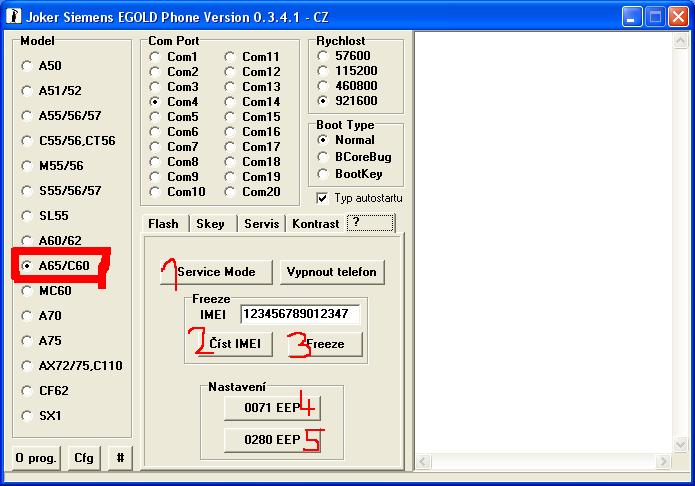Click the 0071 EEP button
This screenshot has height=486, width=695.
pyautogui.click(x=272, y=408)
